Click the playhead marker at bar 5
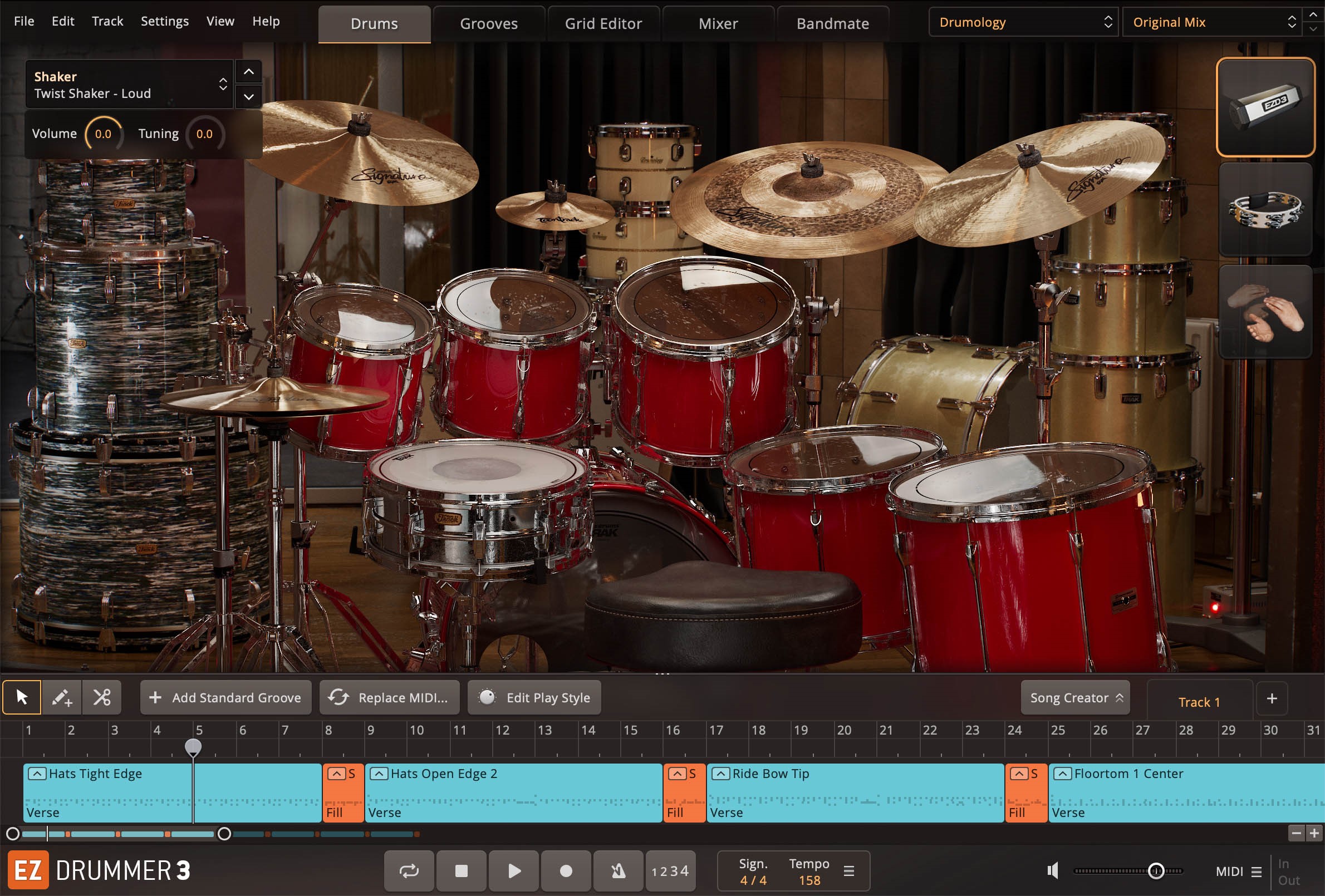This screenshot has height=896, width=1325. [x=193, y=747]
